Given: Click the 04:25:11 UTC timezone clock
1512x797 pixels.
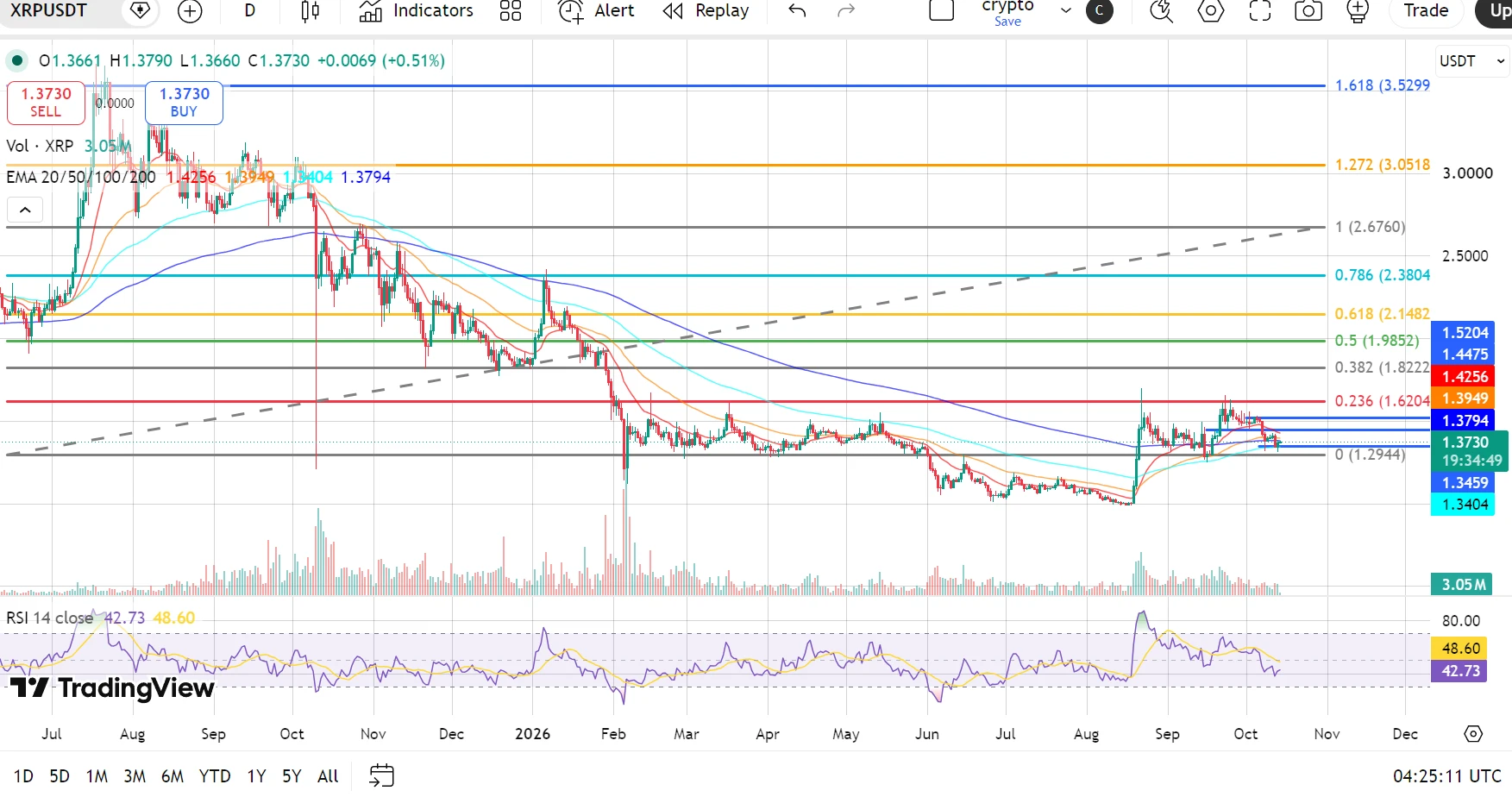Looking at the screenshot, I should [1446, 776].
